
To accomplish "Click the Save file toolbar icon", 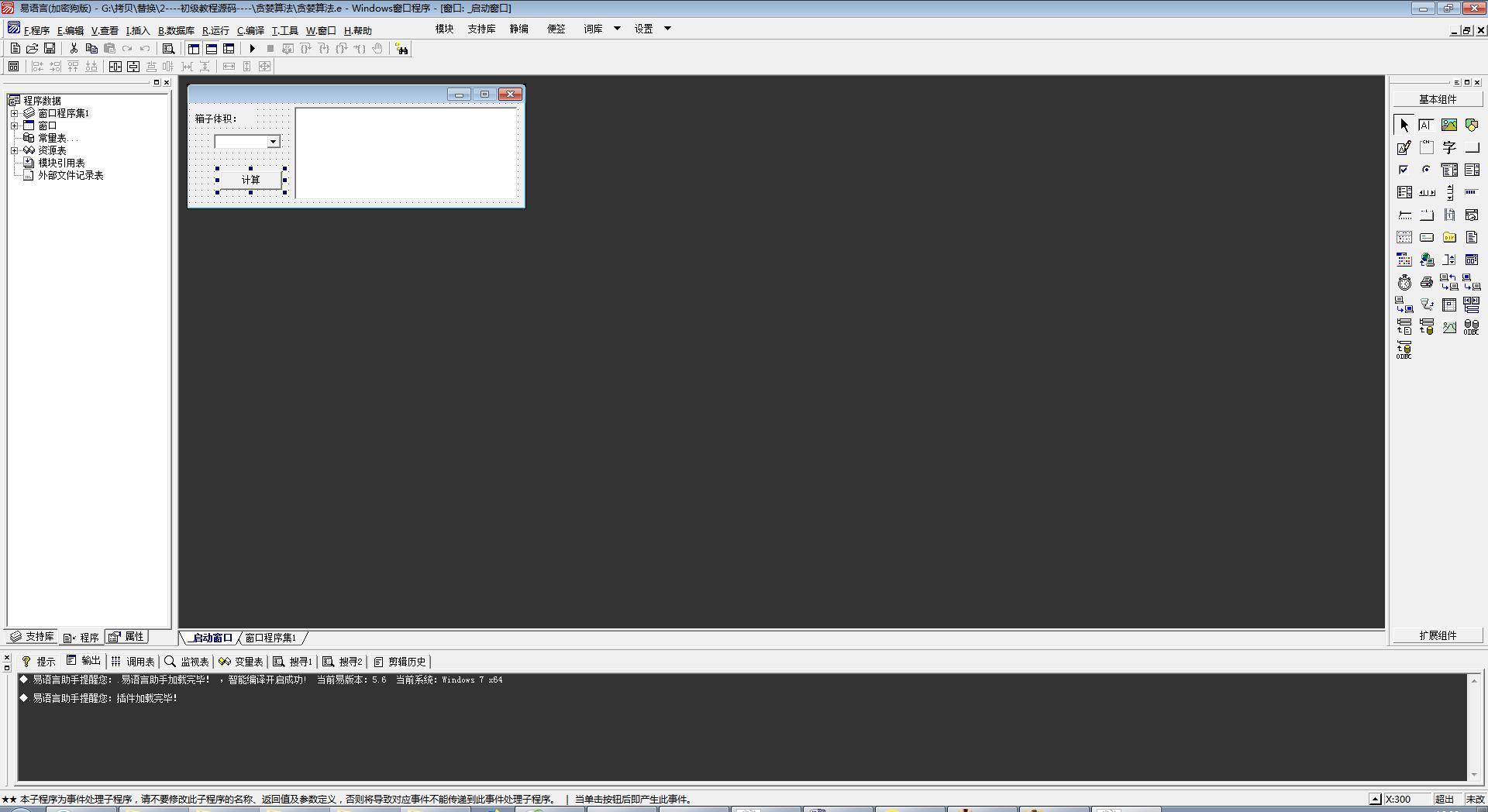I will point(50,49).
